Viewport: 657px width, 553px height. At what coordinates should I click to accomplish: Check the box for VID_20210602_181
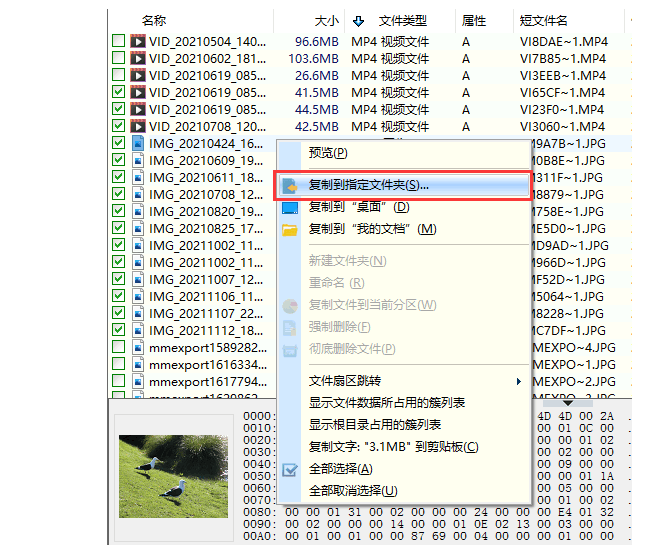click(118, 58)
